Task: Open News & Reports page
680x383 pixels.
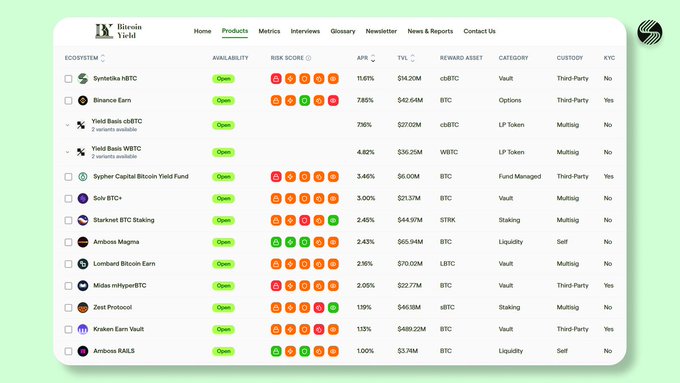Action: point(430,31)
